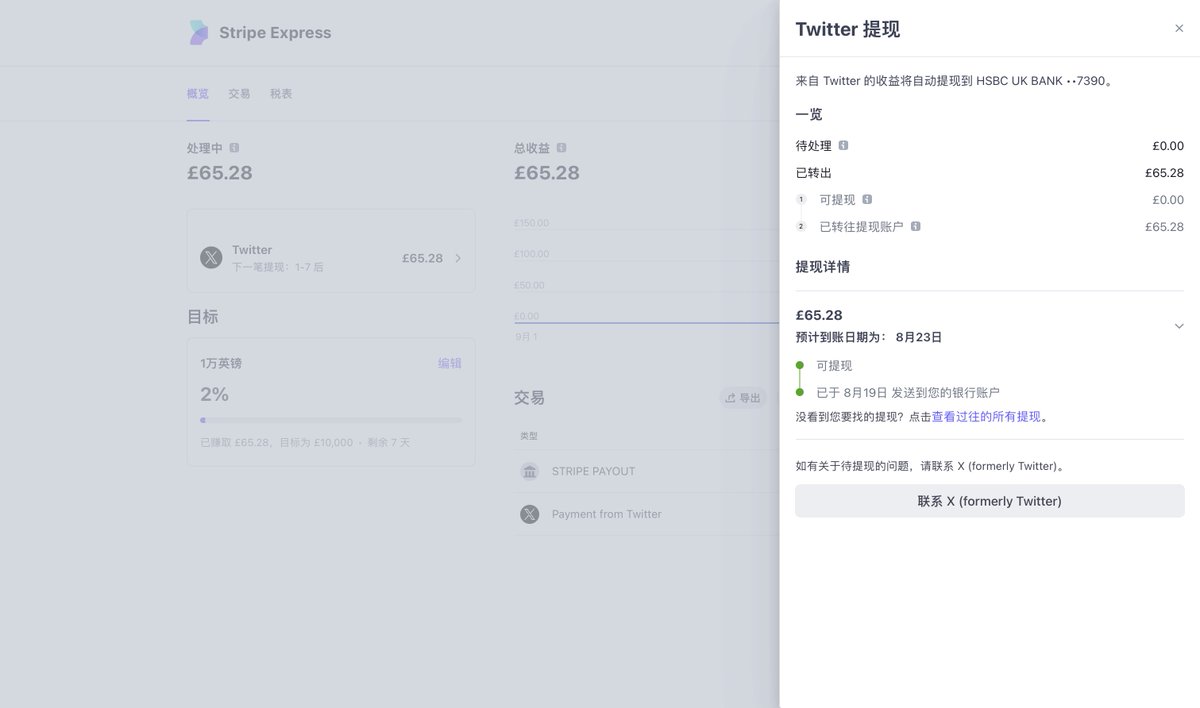Open the 交易 tab
The image size is (1200, 708).
(239, 94)
